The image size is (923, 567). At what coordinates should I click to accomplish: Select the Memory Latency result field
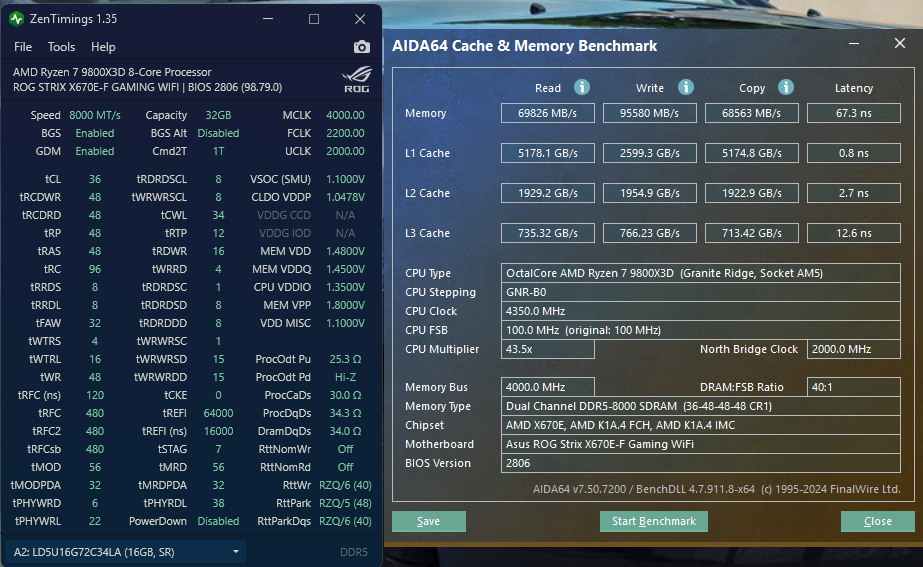tap(853, 113)
